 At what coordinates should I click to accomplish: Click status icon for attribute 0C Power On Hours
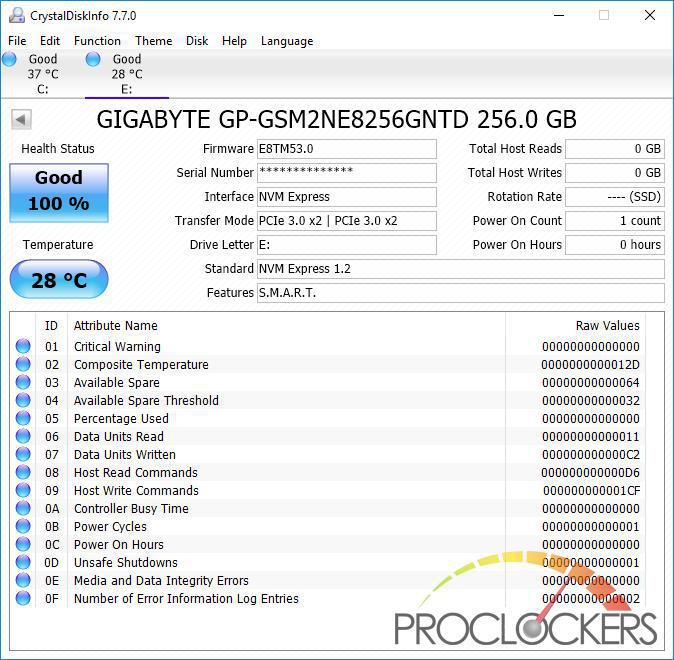23,544
